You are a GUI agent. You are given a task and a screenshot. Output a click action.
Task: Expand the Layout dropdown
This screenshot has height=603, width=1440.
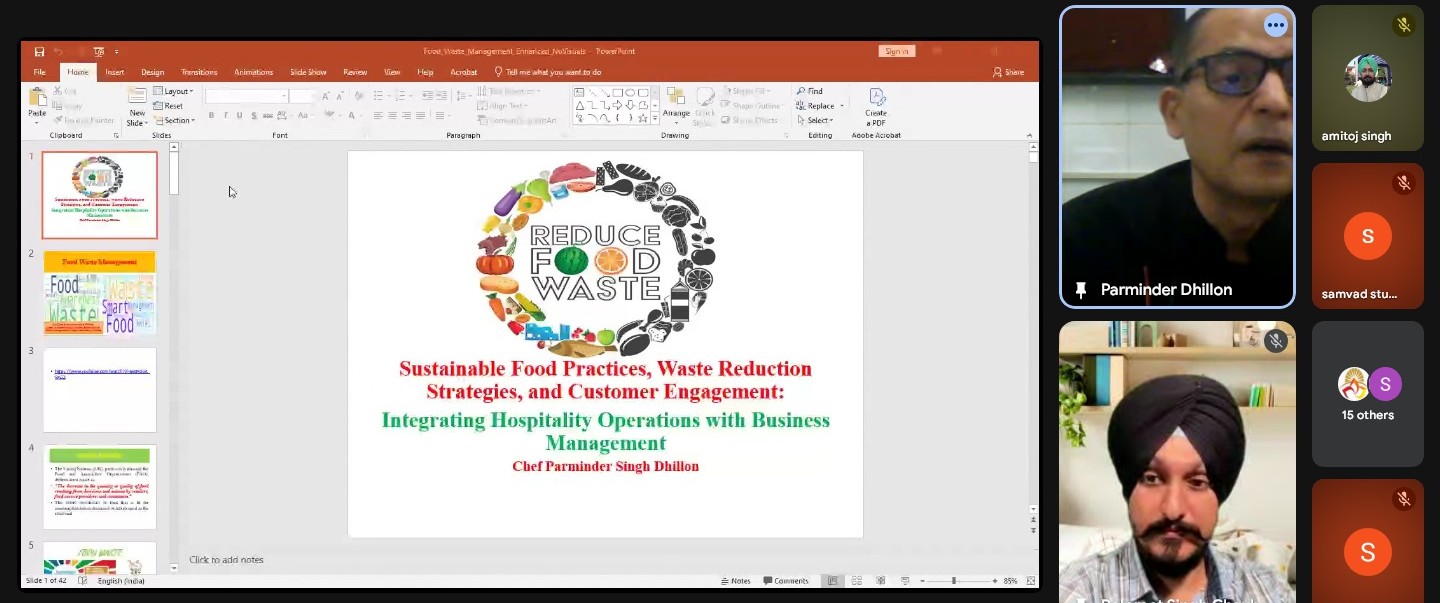(176, 91)
